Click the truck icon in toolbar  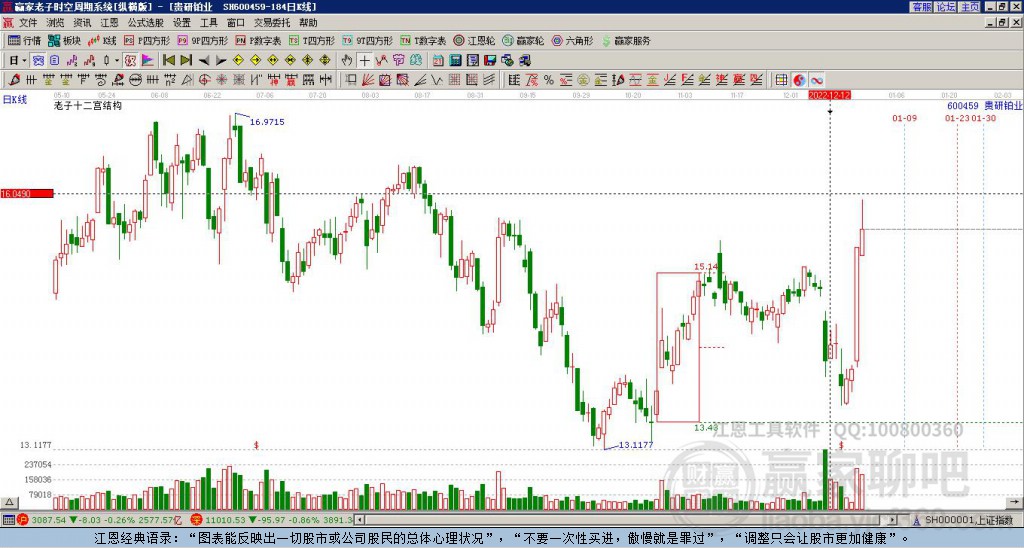pyautogui.click(x=524, y=61)
